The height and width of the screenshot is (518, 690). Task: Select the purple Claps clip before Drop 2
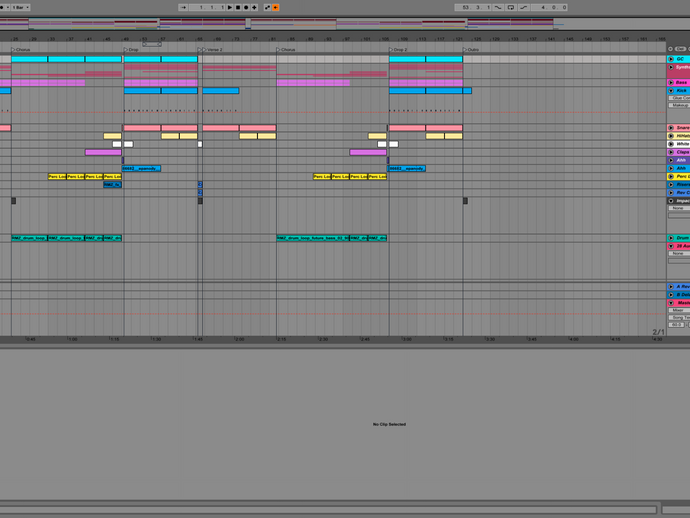click(368, 152)
